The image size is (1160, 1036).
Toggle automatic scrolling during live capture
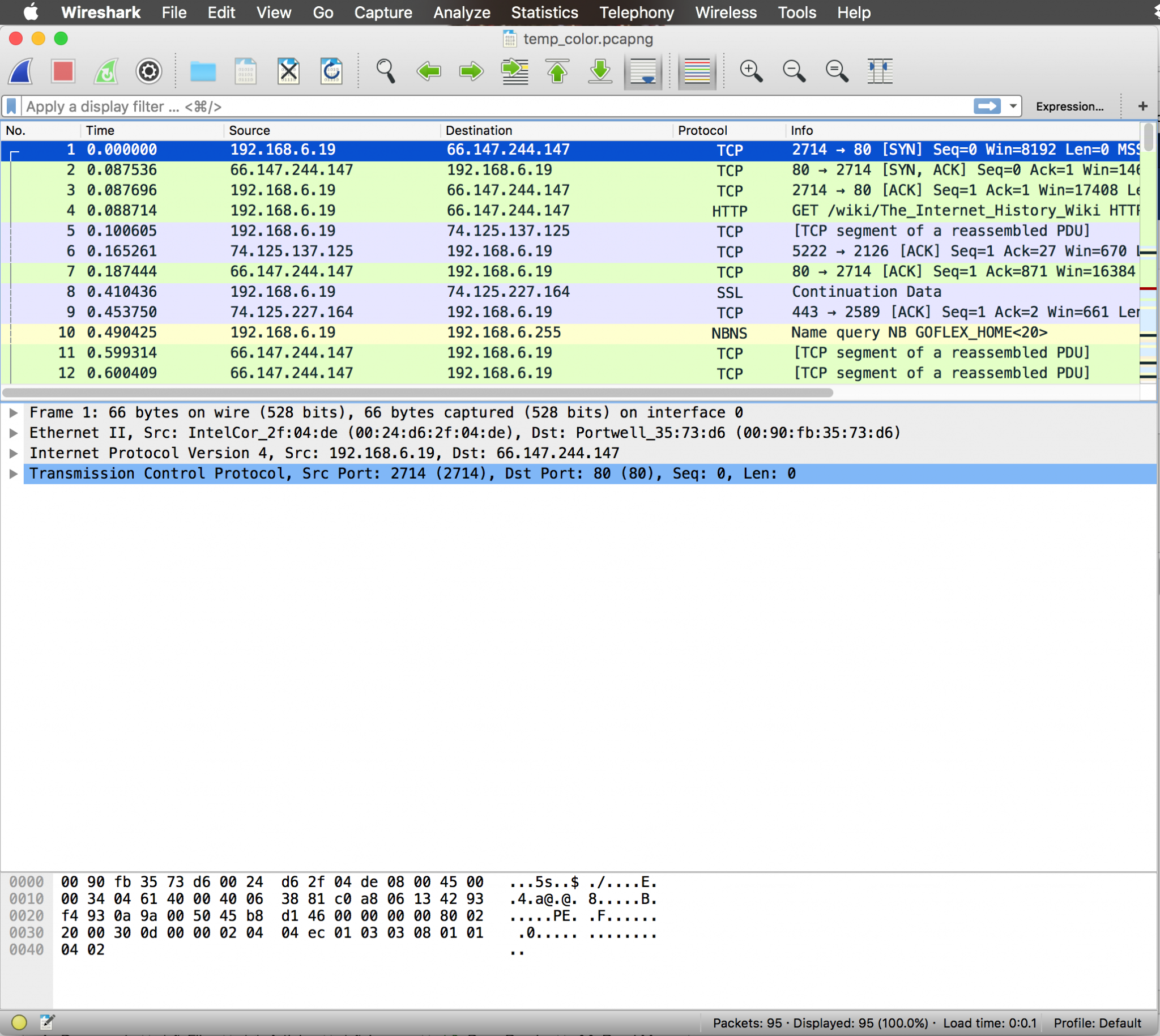pyautogui.click(x=643, y=71)
